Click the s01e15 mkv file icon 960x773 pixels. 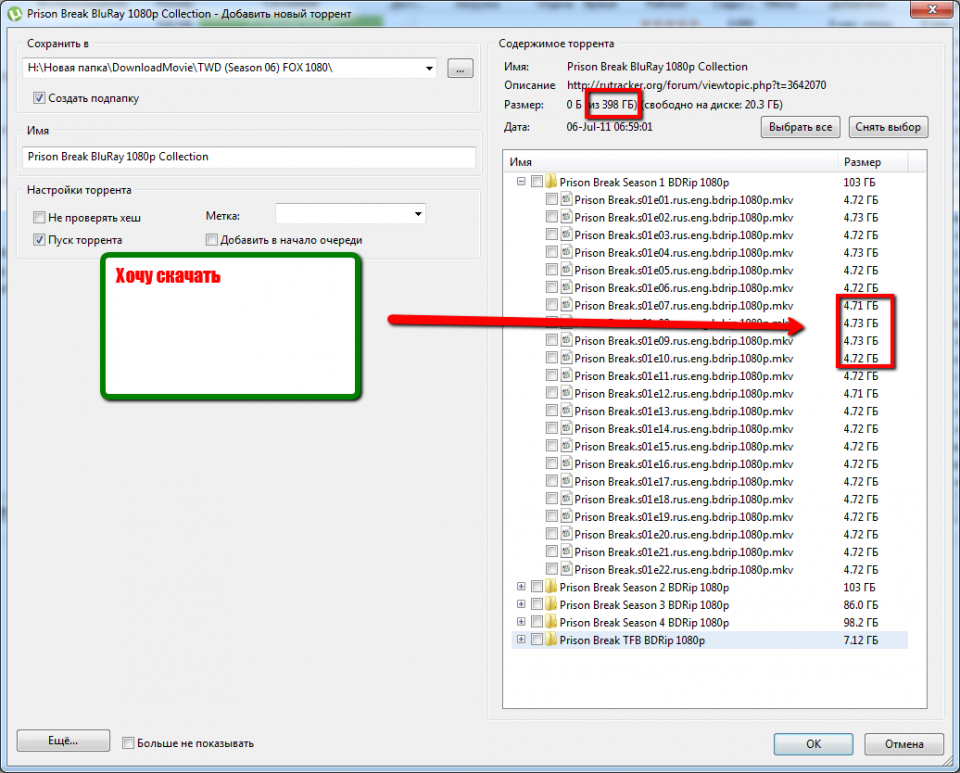[x=567, y=446]
